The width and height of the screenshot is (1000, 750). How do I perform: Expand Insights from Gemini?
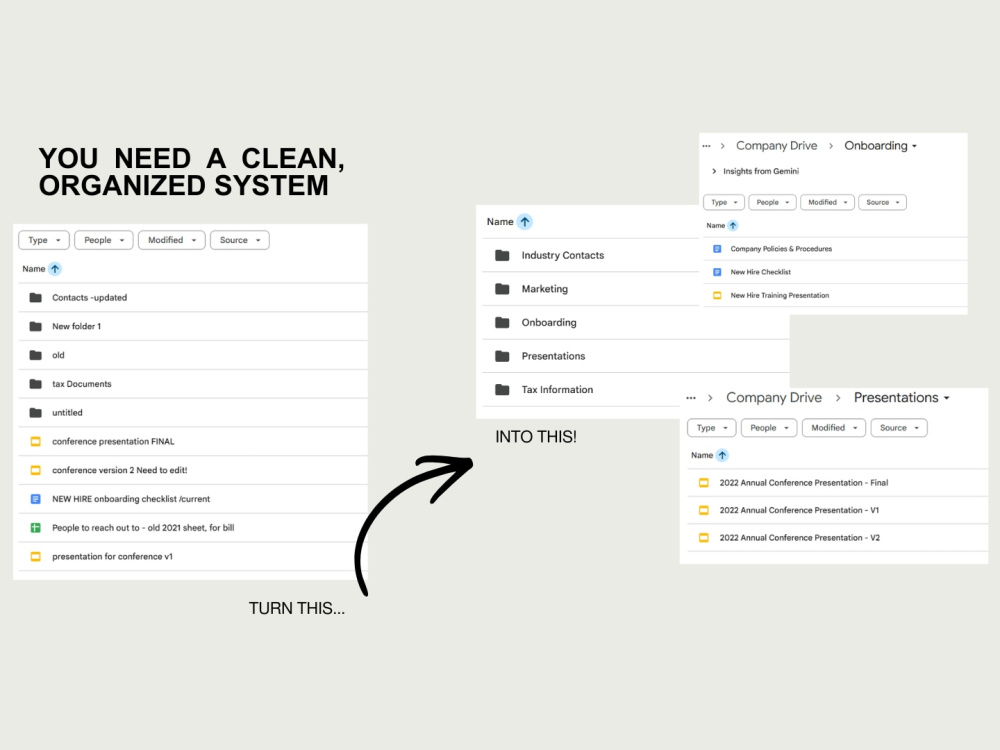(714, 171)
